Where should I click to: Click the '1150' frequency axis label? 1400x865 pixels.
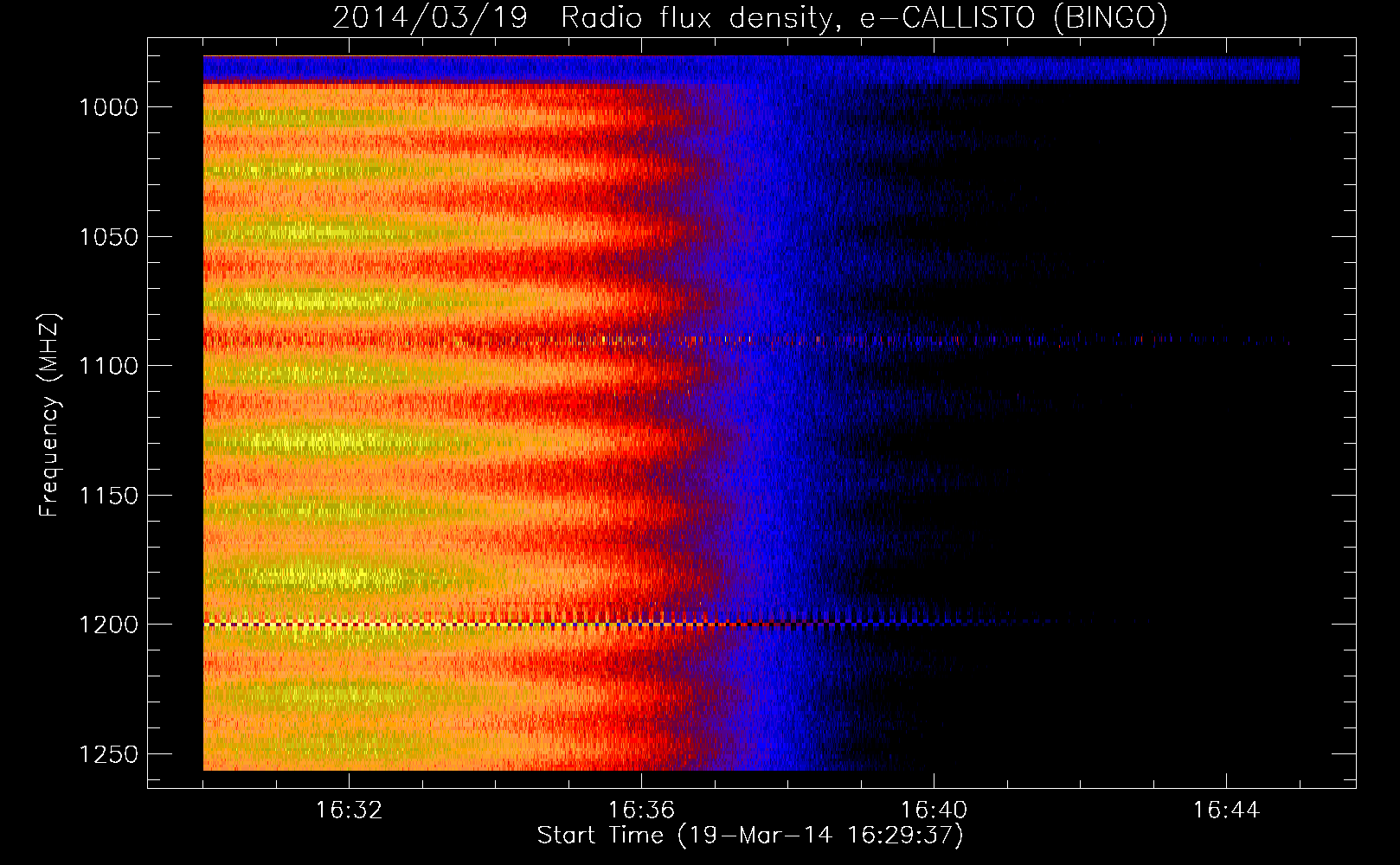[x=108, y=496]
